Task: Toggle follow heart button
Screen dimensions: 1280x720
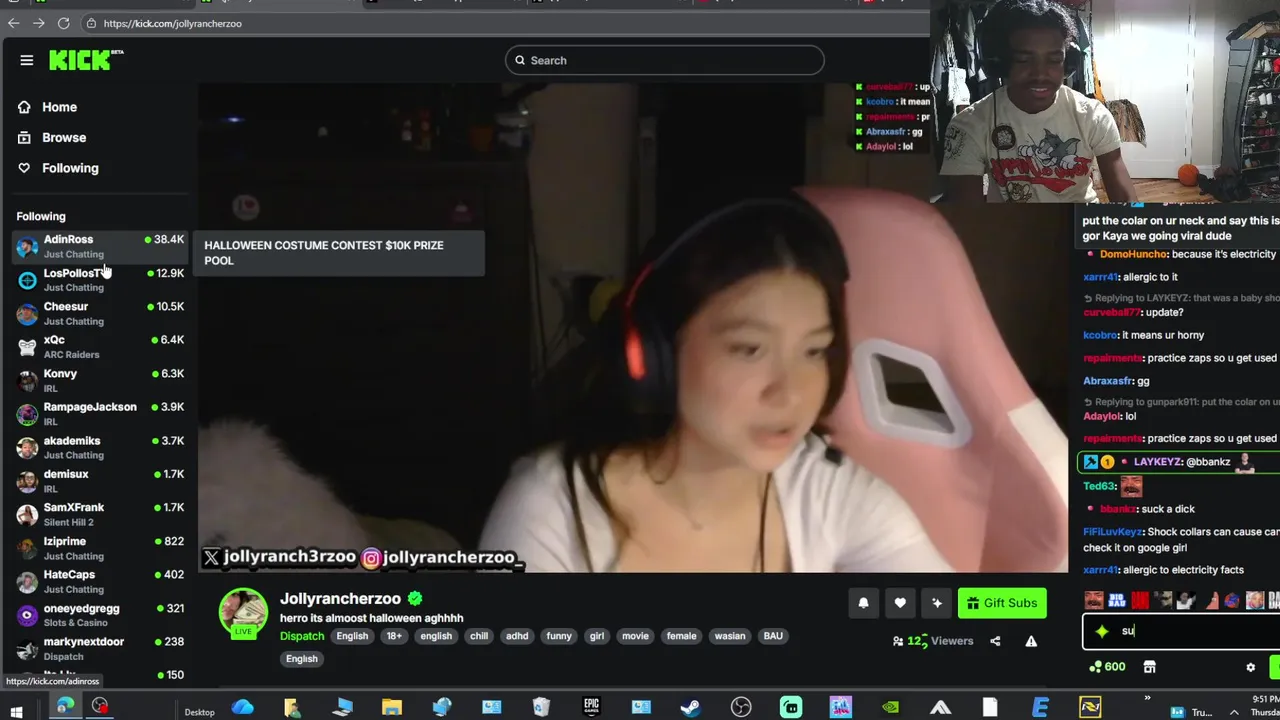Action: tap(900, 603)
